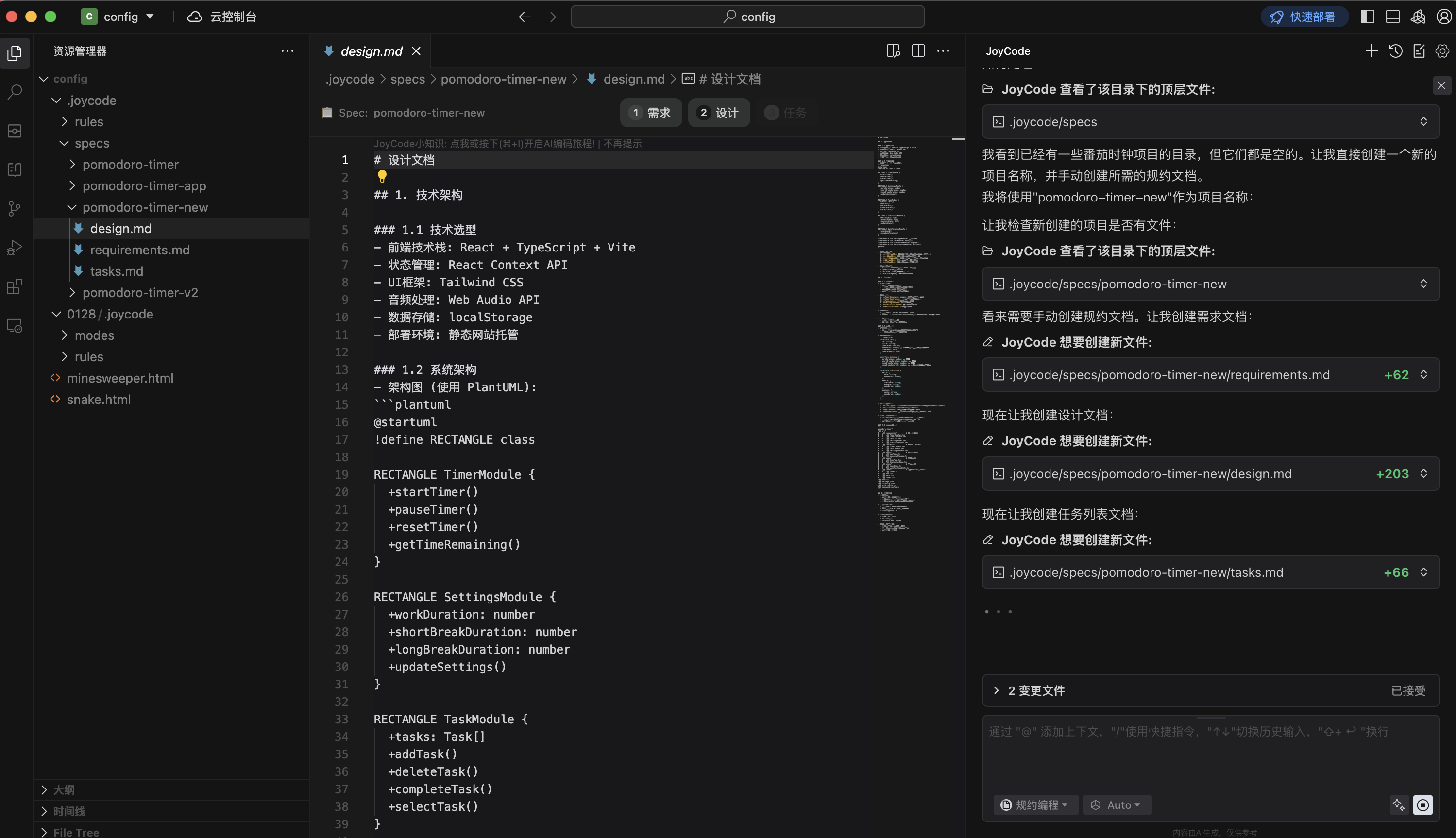Open the Extensions view
Viewport: 1456px width, 838px height.
(15, 286)
